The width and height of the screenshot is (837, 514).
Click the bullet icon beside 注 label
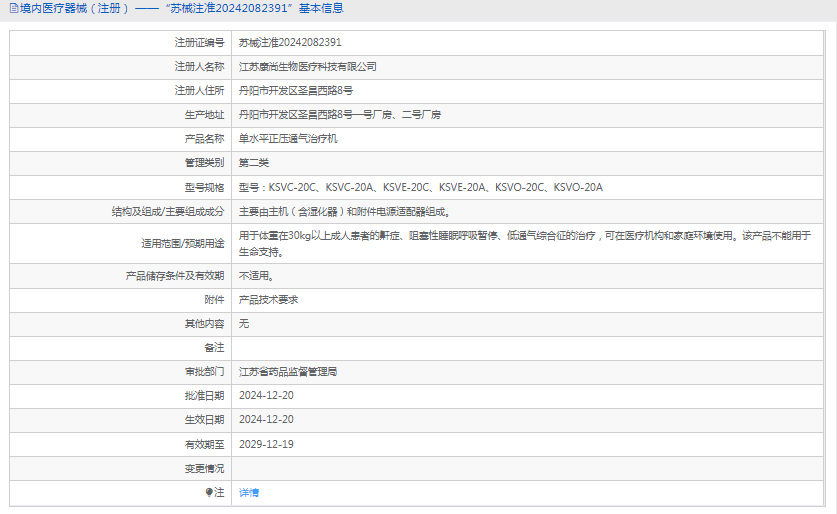(x=209, y=492)
